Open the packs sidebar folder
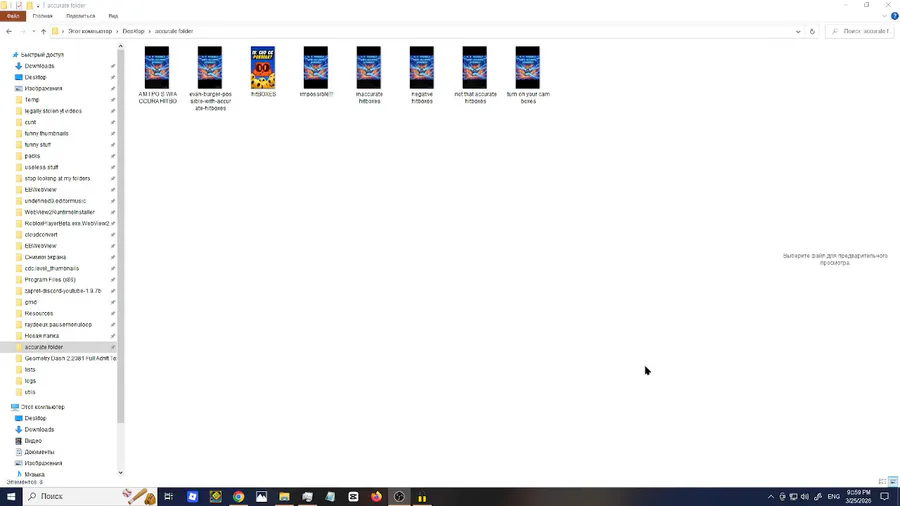 pyautogui.click(x=32, y=156)
